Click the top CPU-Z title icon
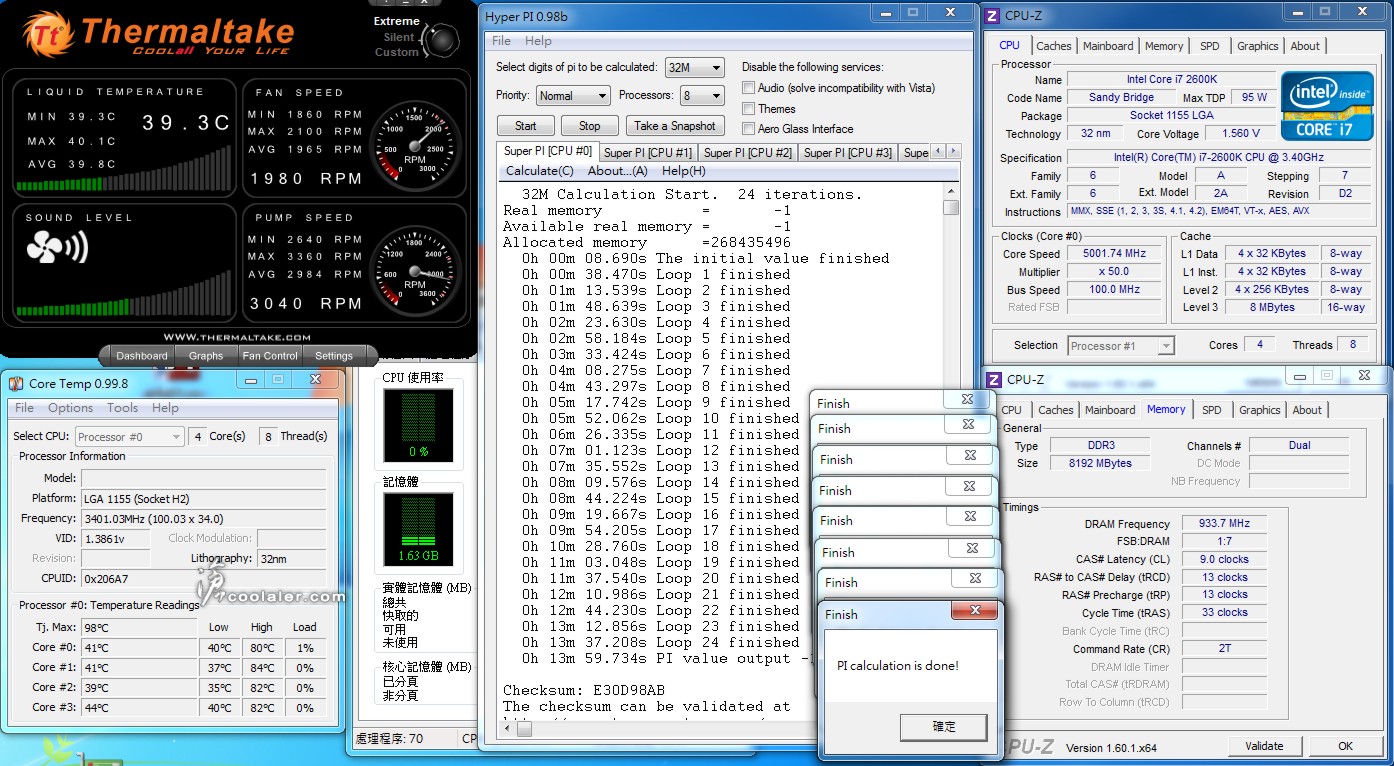The width and height of the screenshot is (1394, 766). pyautogui.click(x=992, y=15)
